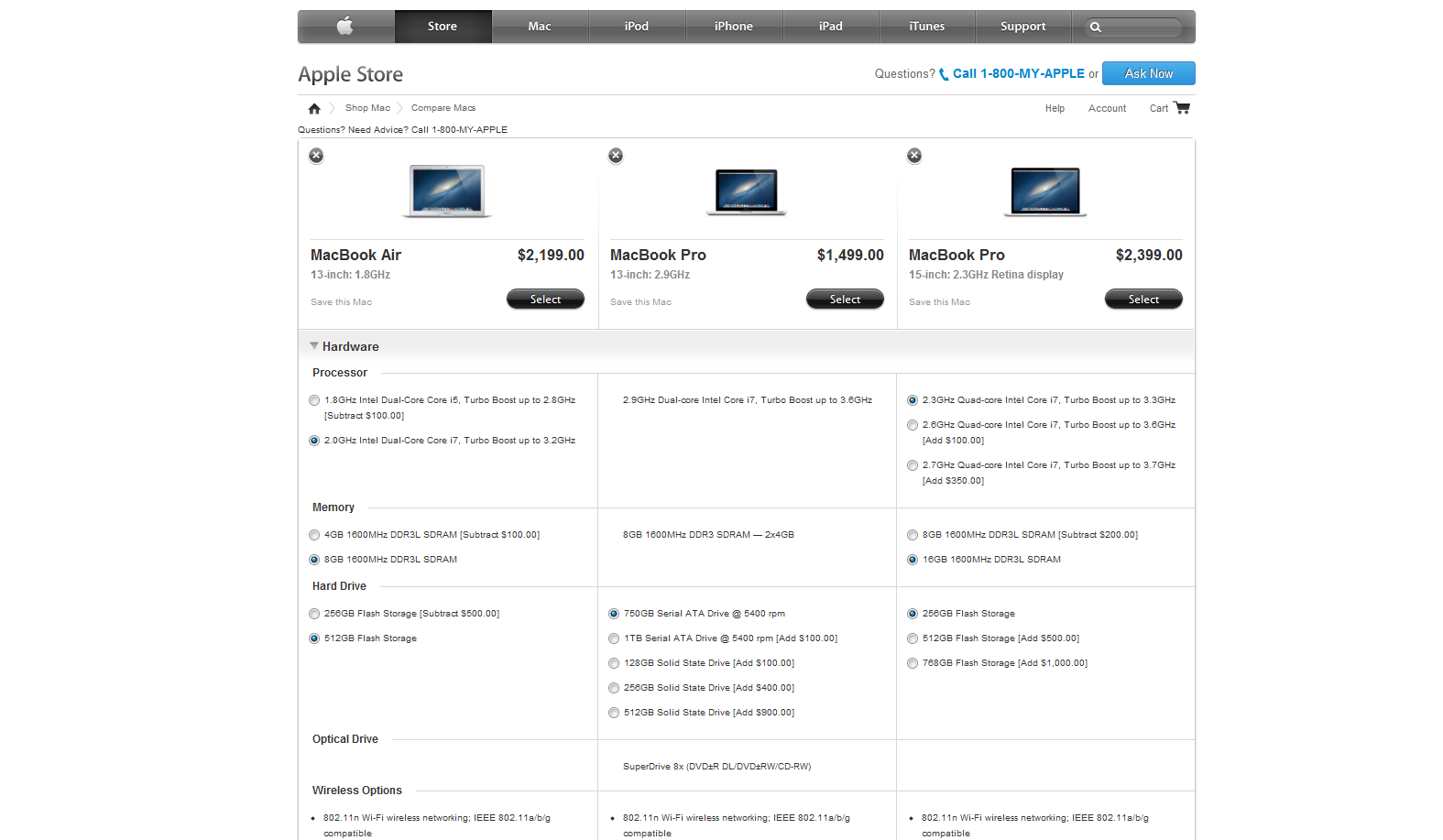Open the shopping cart icon
This screenshot has width=1443, height=840.
click(x=1182, y=107)
